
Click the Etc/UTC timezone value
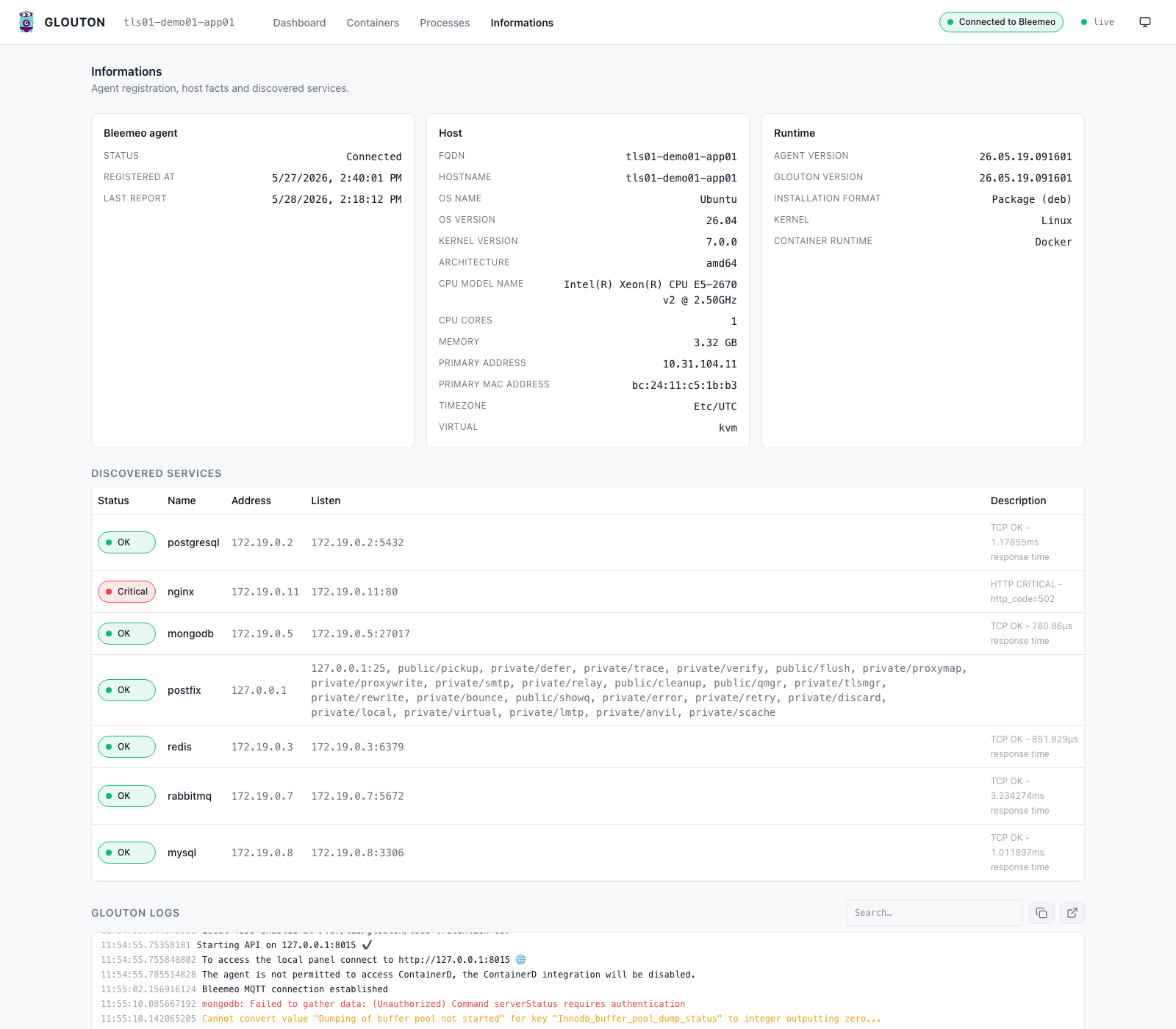click(715, 406)
